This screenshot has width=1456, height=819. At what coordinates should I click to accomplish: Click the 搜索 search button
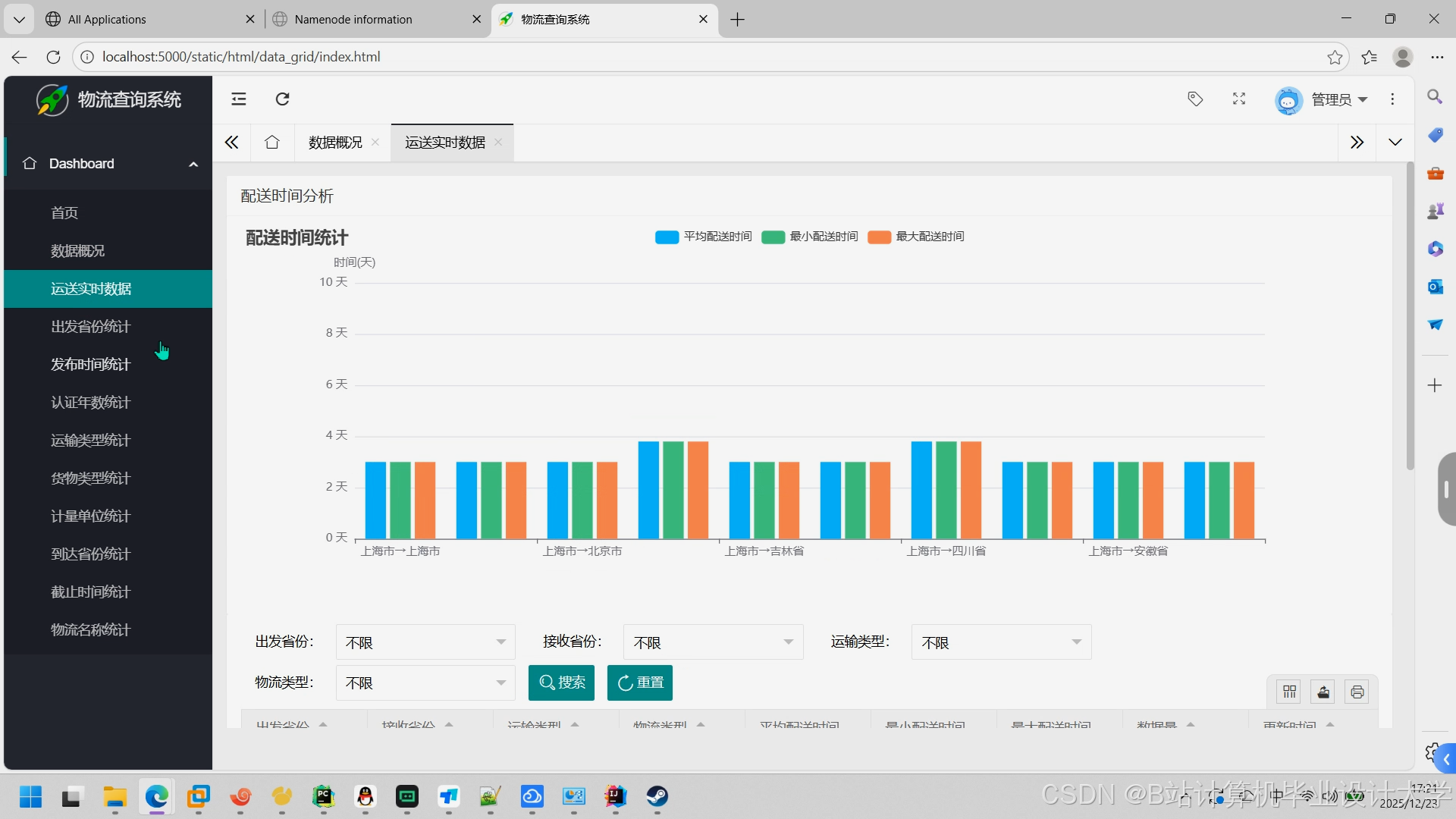561,682
